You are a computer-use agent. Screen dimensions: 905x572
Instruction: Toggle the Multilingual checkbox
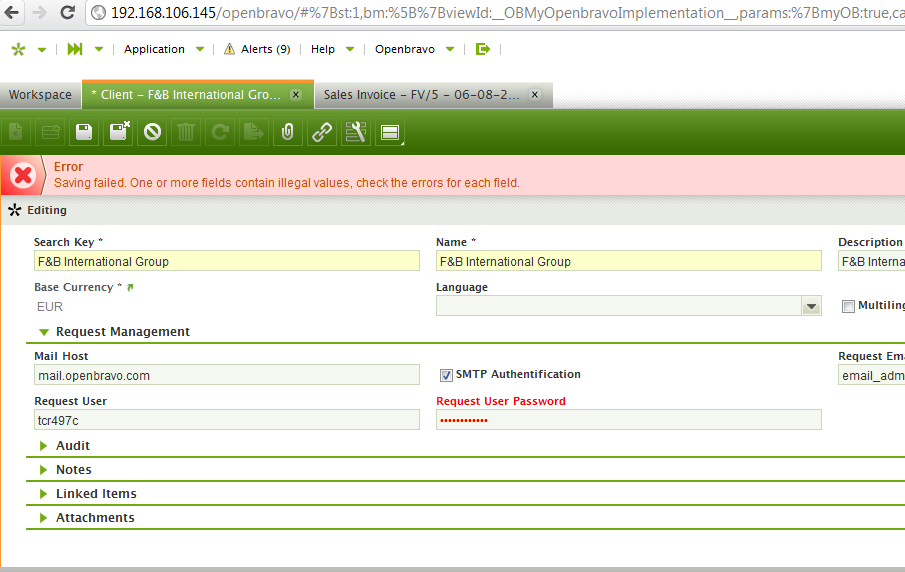tap(848, 306)
